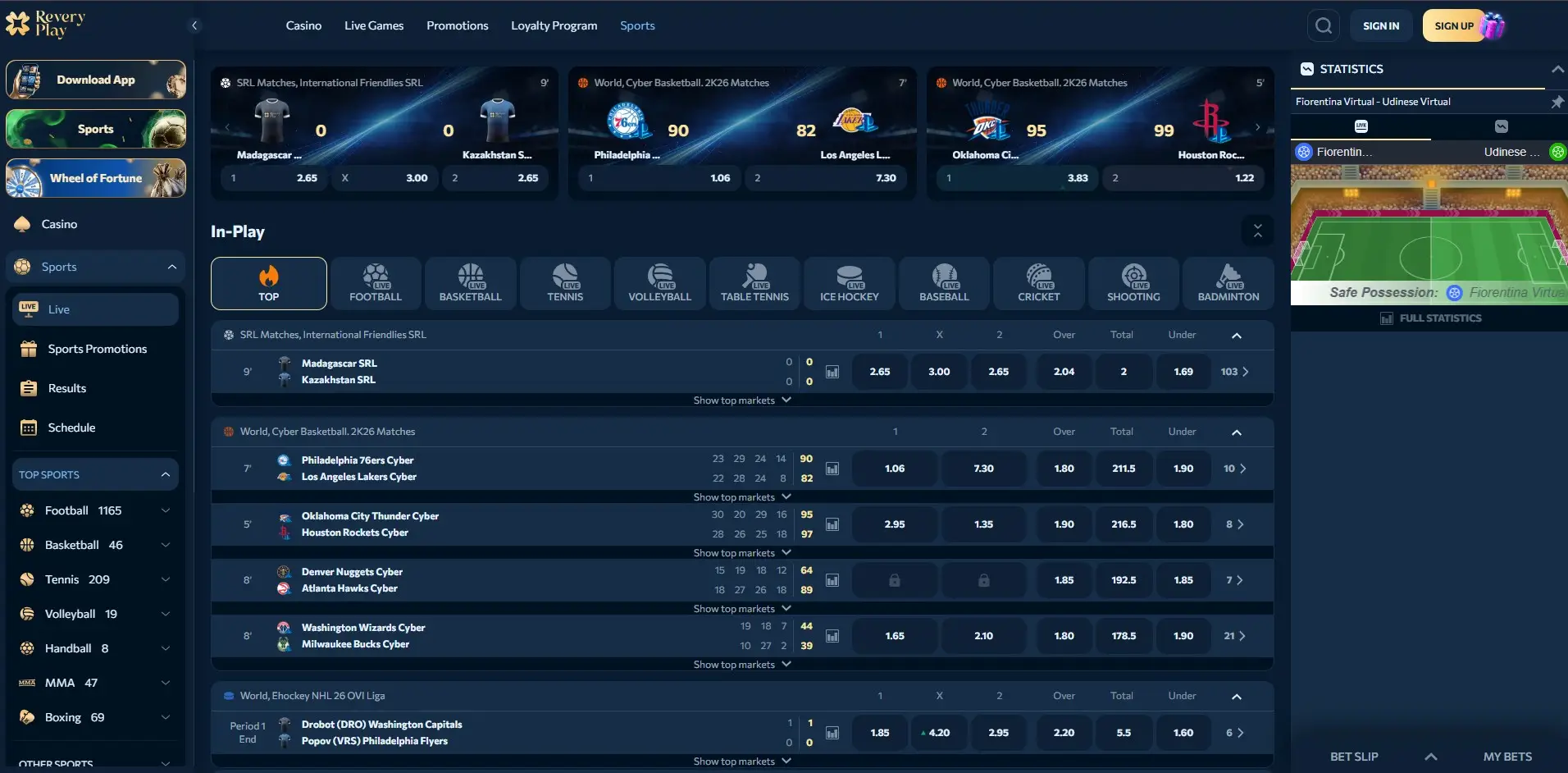Open stats icon for Madagascar SRL match

point(832,372)
